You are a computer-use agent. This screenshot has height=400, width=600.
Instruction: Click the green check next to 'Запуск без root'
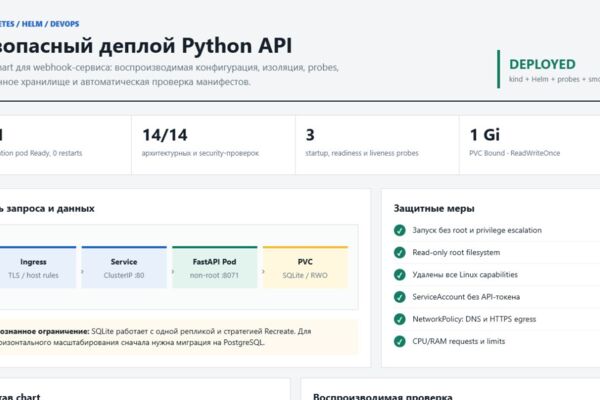pyautogui.click(x=399, y=230)
